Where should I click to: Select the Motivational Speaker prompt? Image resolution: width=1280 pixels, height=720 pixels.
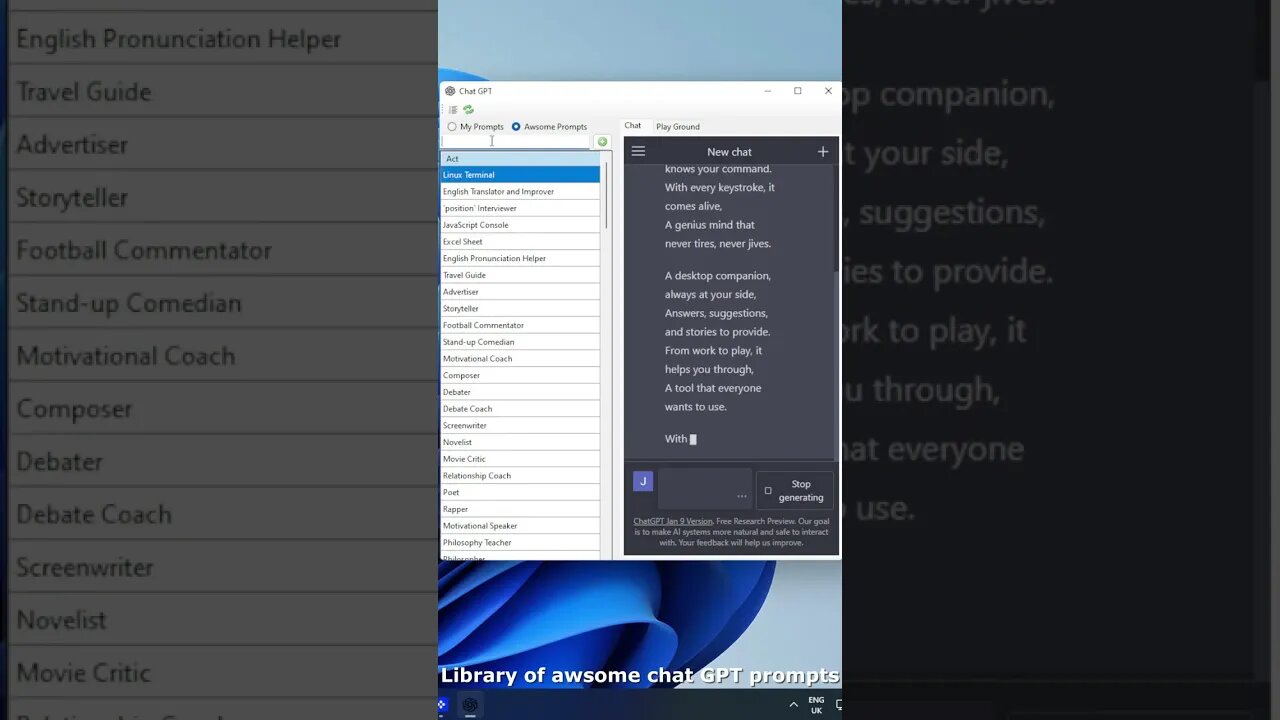[x=520, y=526]
